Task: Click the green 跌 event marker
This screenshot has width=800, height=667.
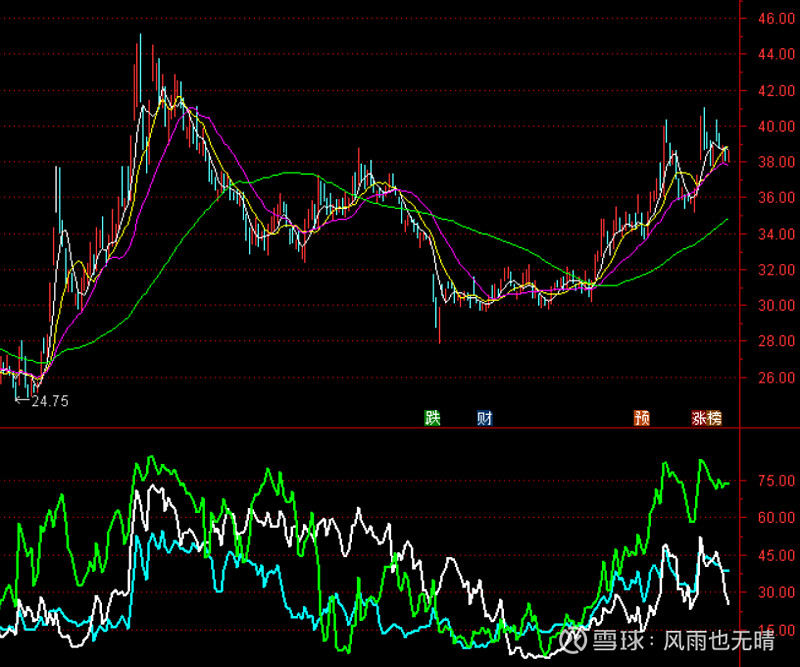Action: coord(432,418)
